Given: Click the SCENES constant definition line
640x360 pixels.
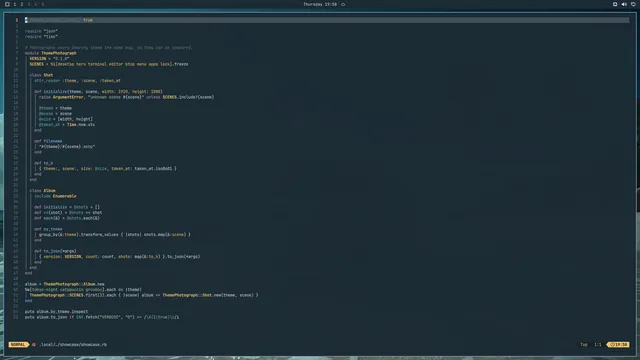Looking at the screenshot, I should (109, 64).
